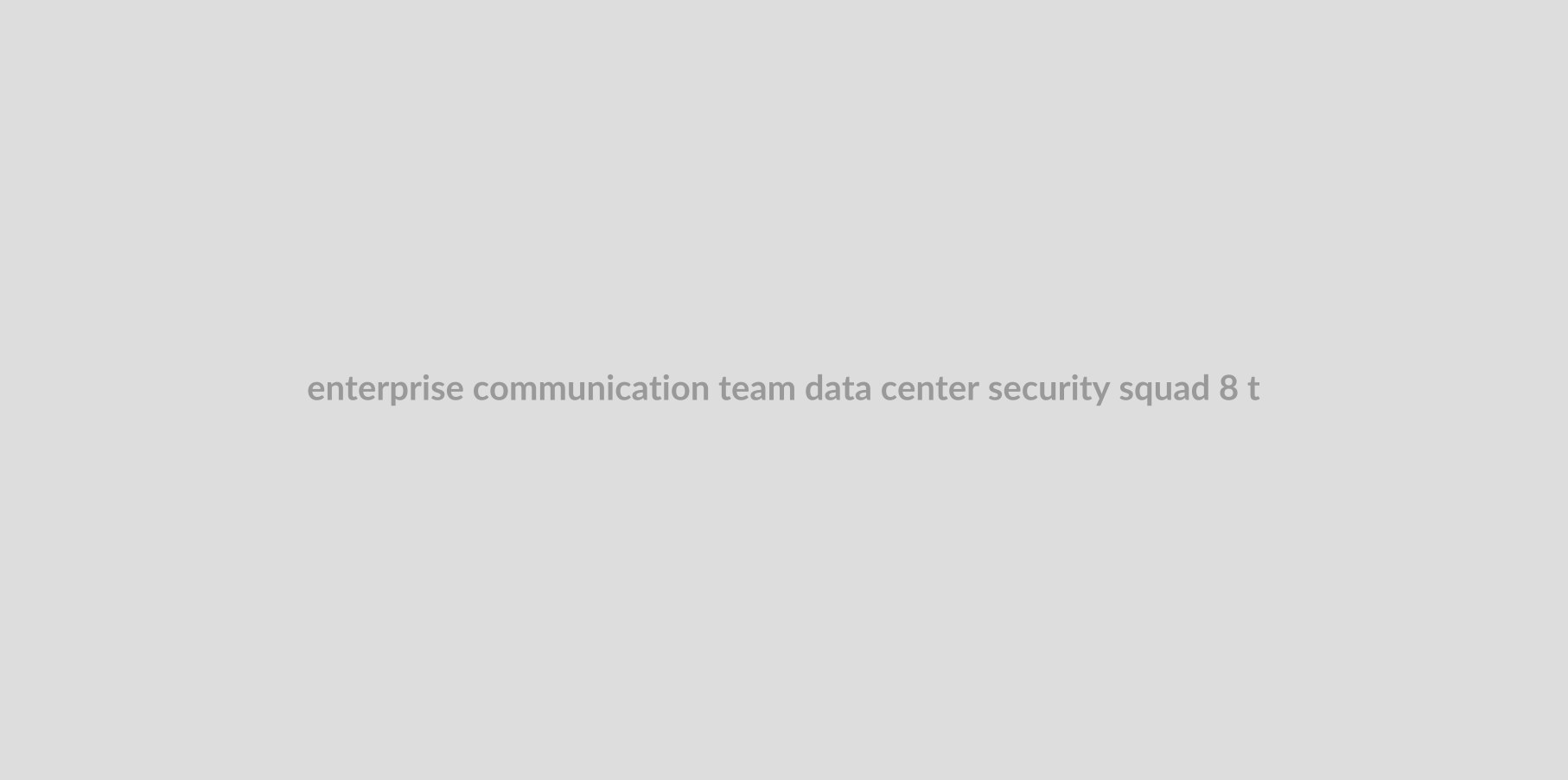Click the final 'r' of 'center'

pos(973,389)
